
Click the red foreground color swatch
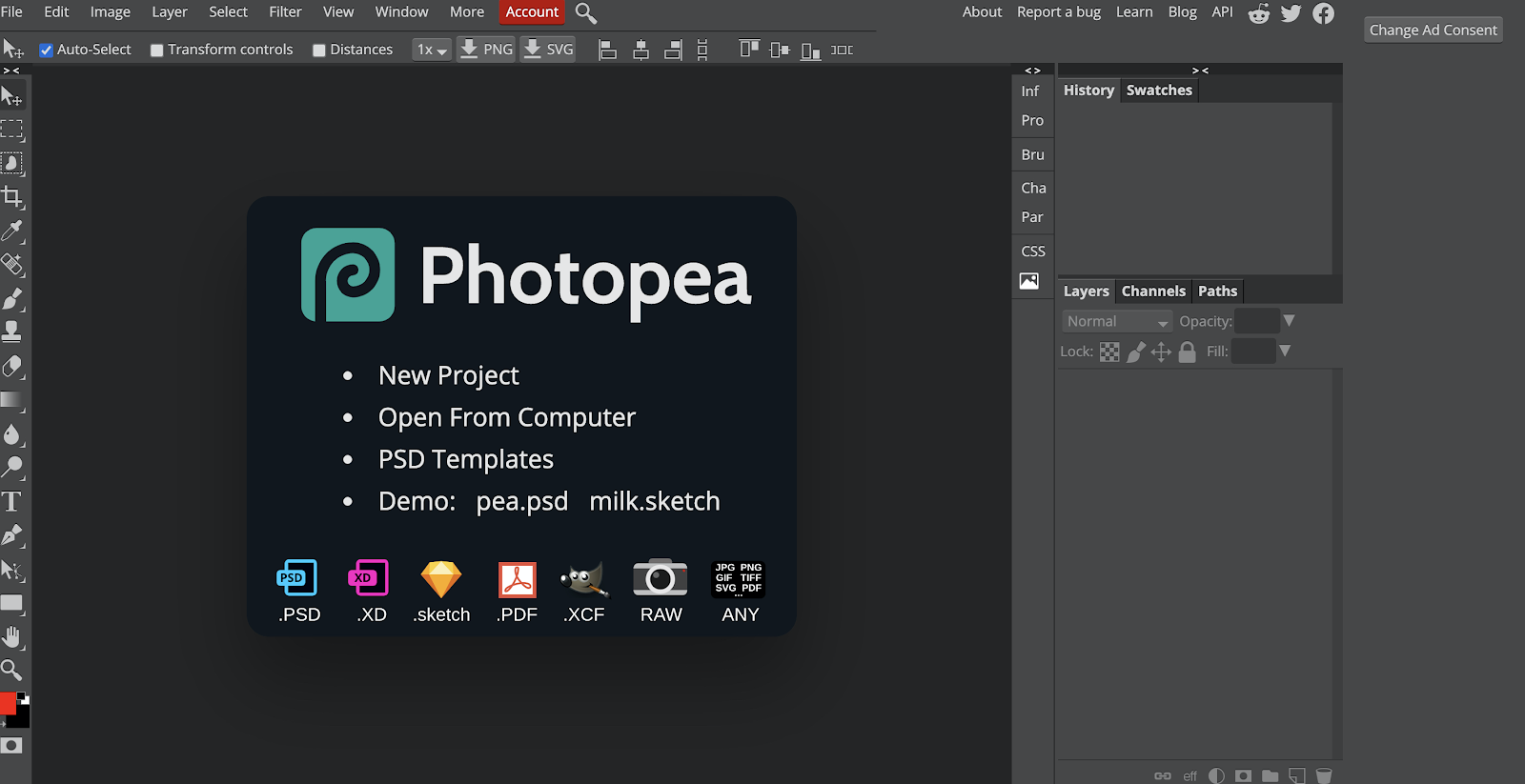click(8, 704)
